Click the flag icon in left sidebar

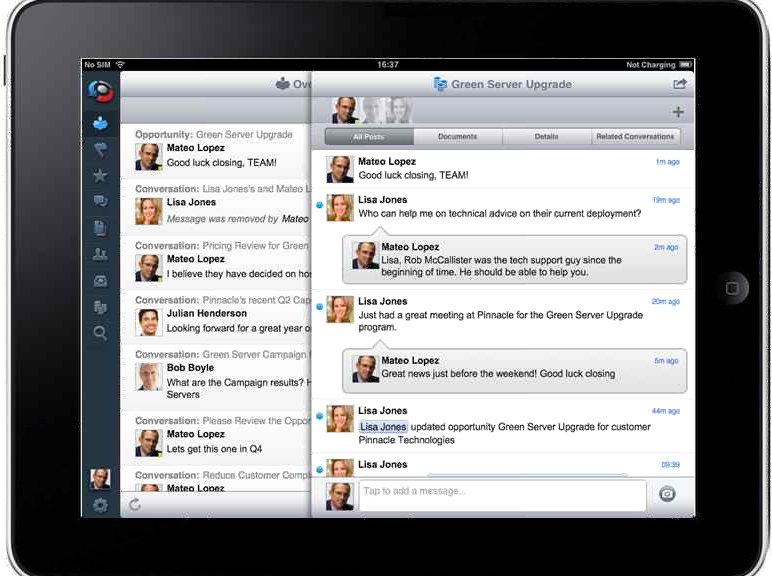tap(100, 150)
